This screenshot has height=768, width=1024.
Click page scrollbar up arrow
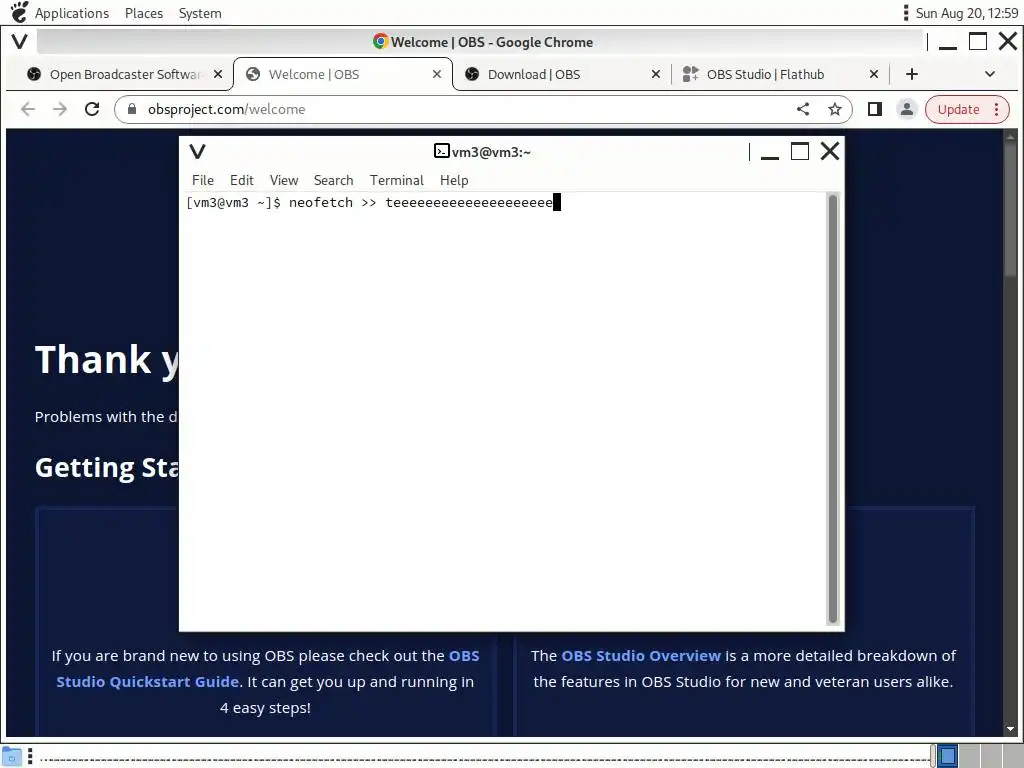[1010, 136]
